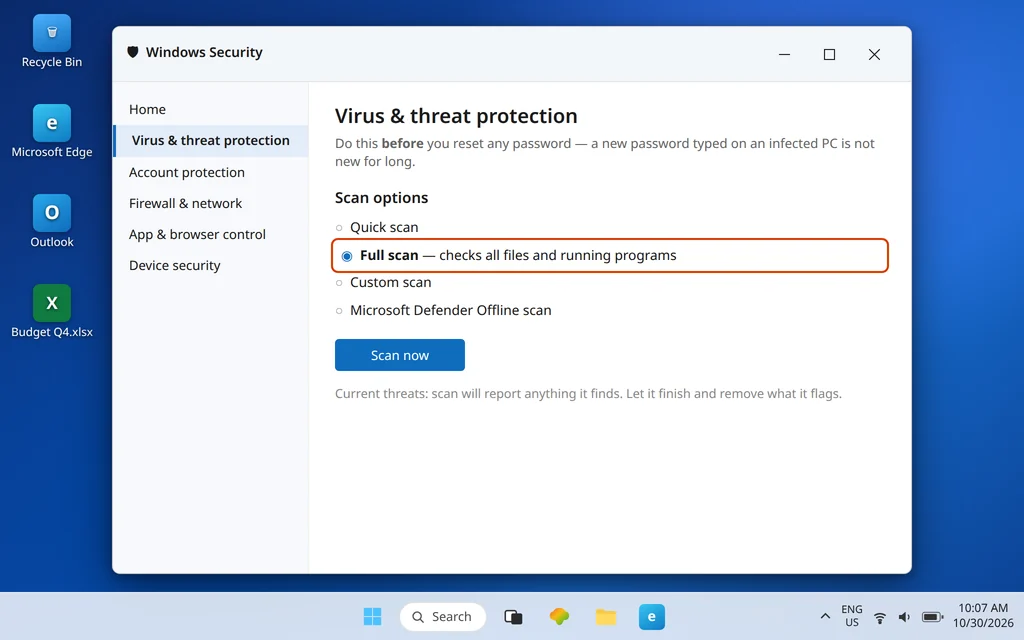Click the taskbar Search box
This screenshot has width=1024, height=640.
point(443,616)
